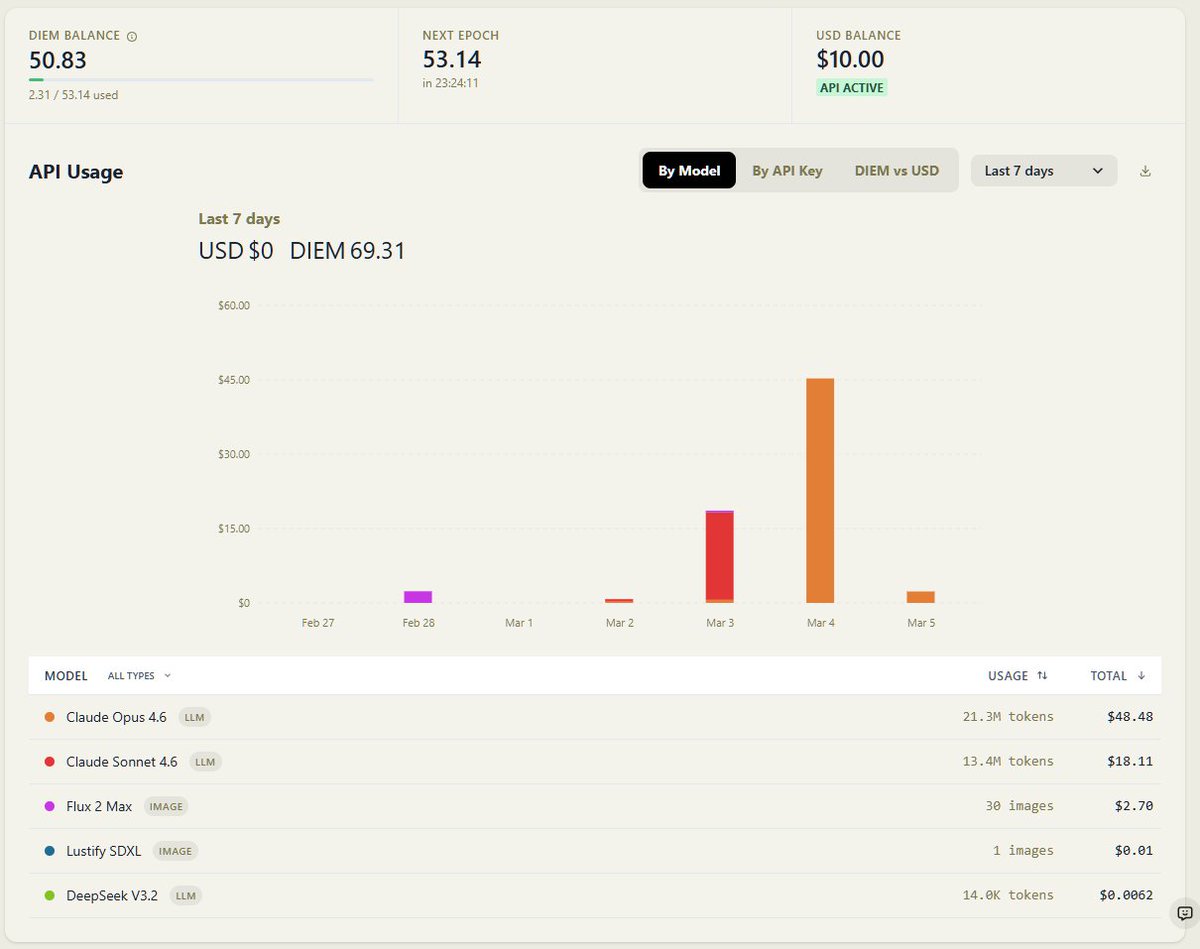Click the DIEM 69.31 summary total

[348, 251]
